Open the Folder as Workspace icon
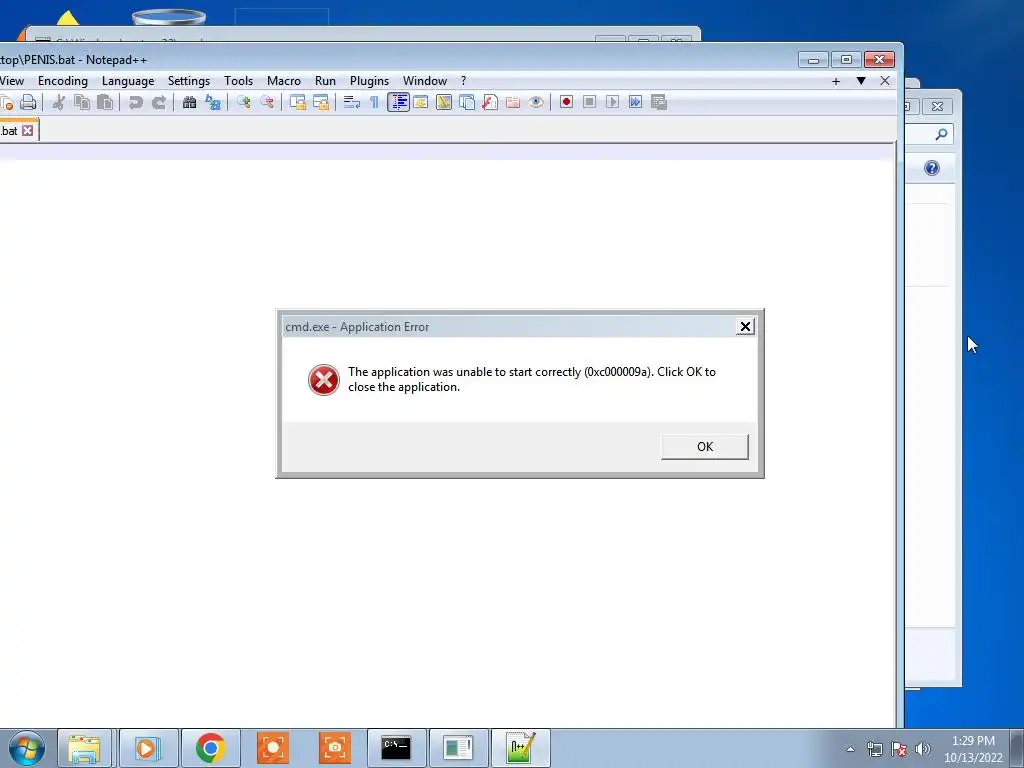1024x768 pixels. point(513,103)
